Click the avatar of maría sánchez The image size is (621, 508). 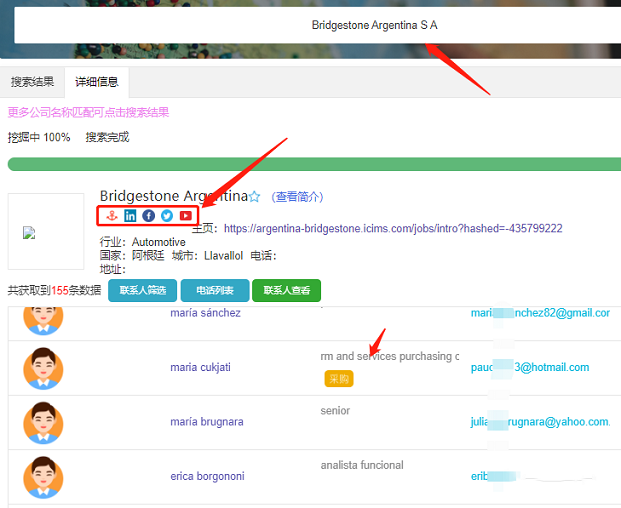[x=43, y=320]
